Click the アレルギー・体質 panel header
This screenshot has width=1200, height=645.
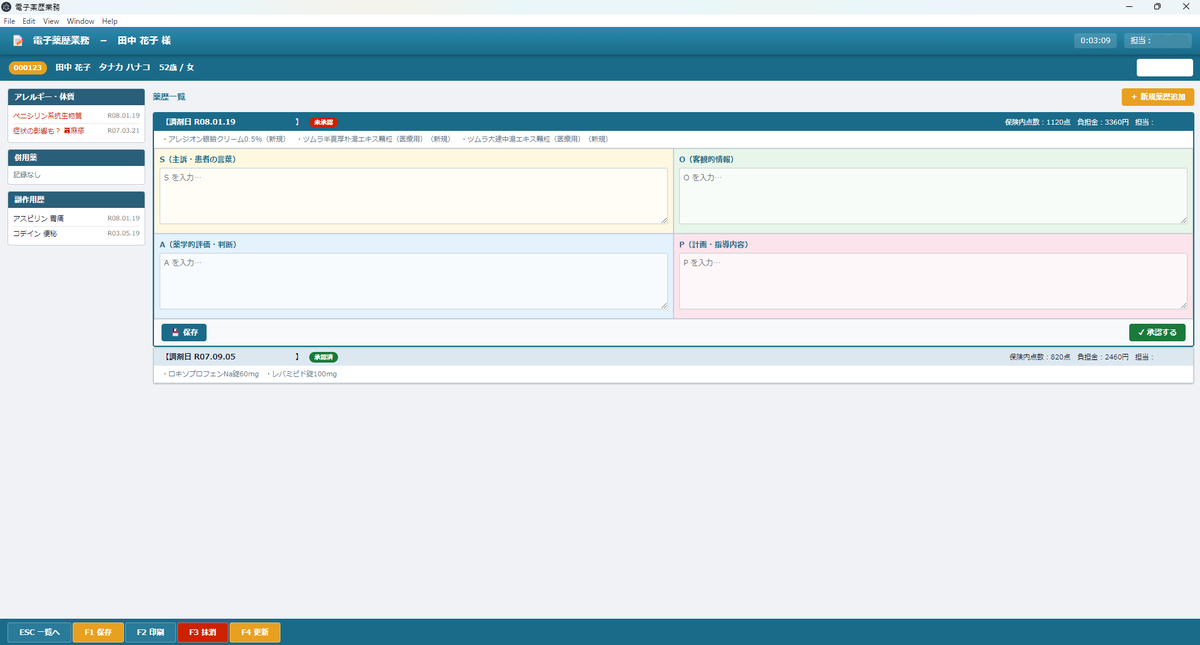(76, 97)
